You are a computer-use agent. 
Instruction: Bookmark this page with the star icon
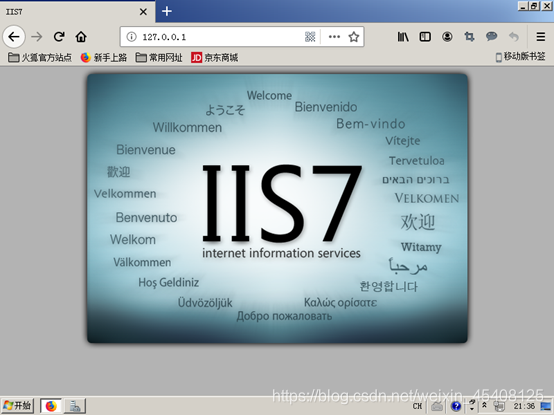point(354,37)
